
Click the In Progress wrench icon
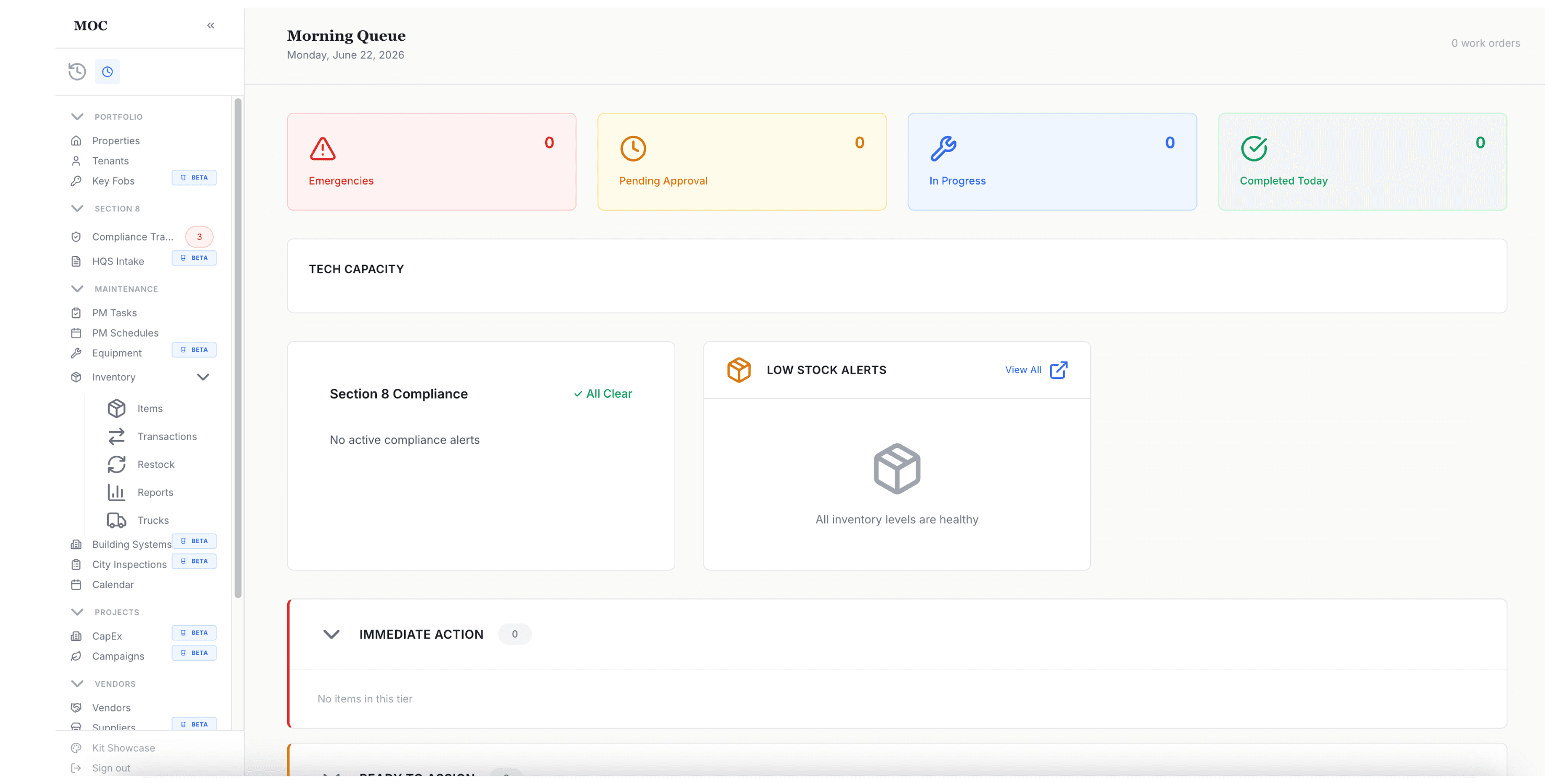[943, 148]
